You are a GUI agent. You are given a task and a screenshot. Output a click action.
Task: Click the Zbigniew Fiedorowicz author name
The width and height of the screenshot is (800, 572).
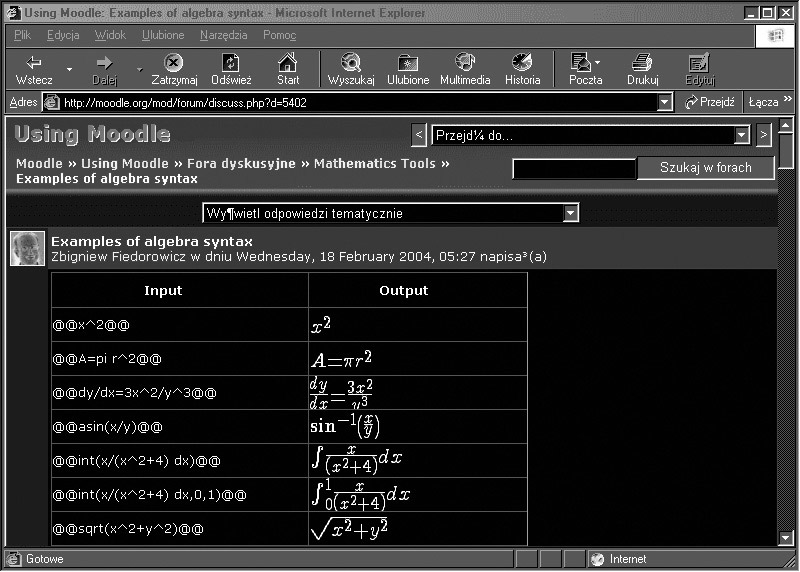118,256
